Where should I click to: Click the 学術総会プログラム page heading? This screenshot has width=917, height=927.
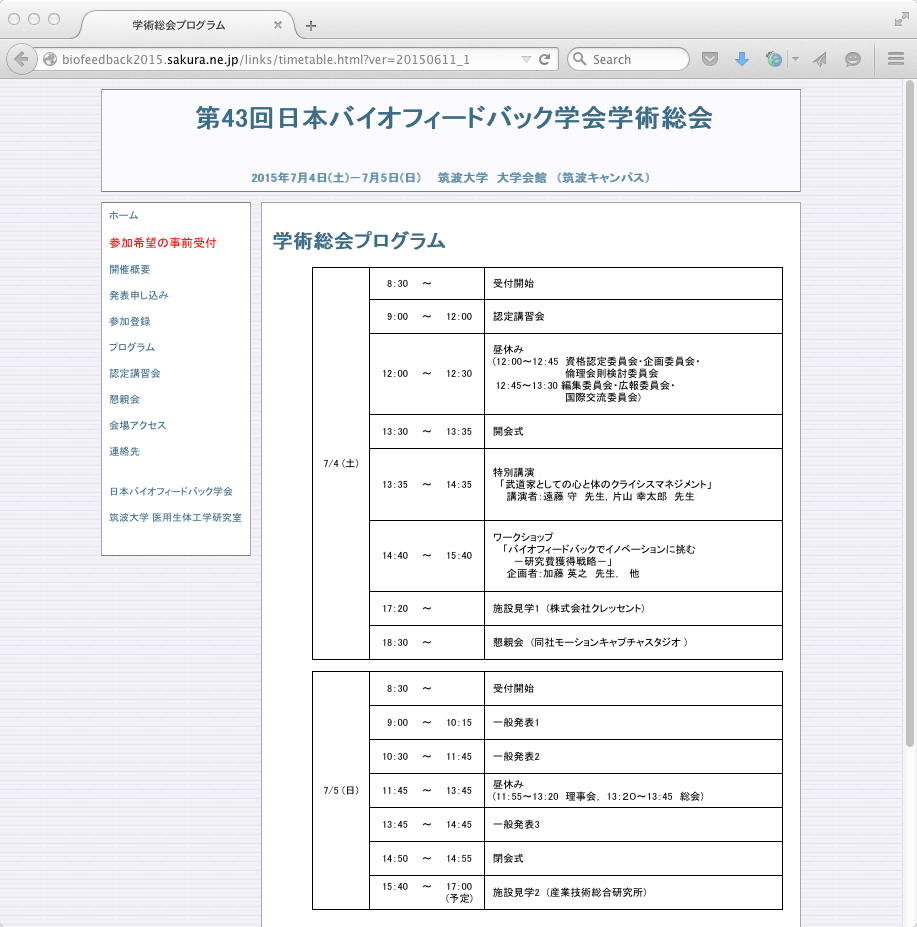click(x=359, y=241)
